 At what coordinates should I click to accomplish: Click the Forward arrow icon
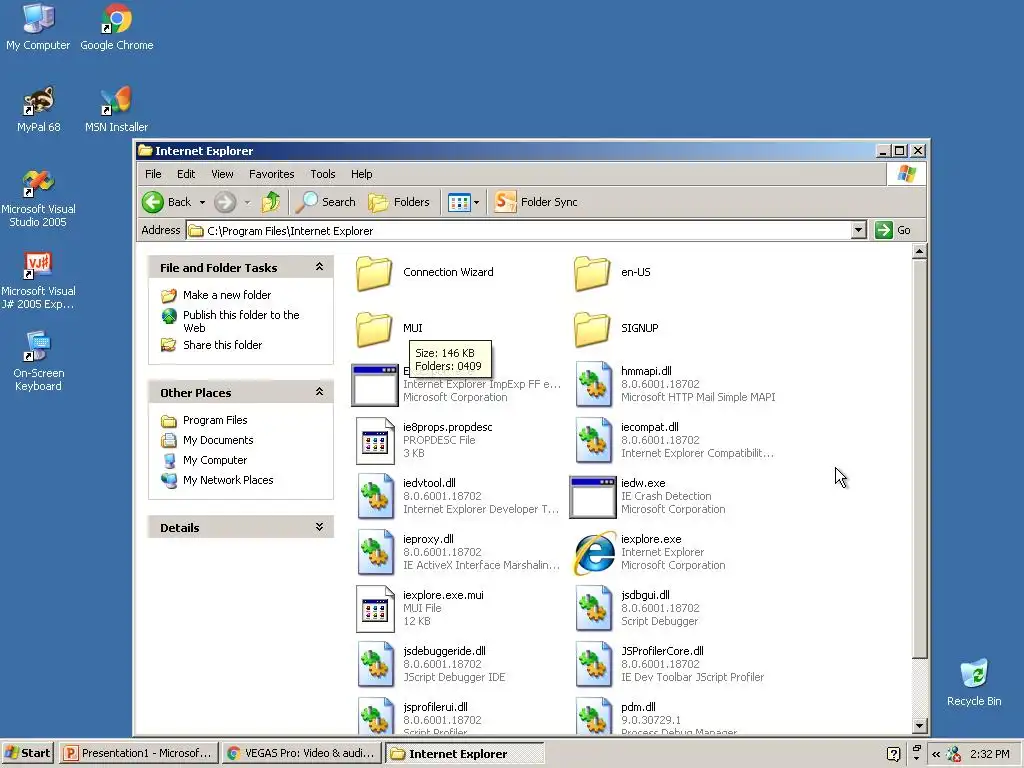click(225, 202)
